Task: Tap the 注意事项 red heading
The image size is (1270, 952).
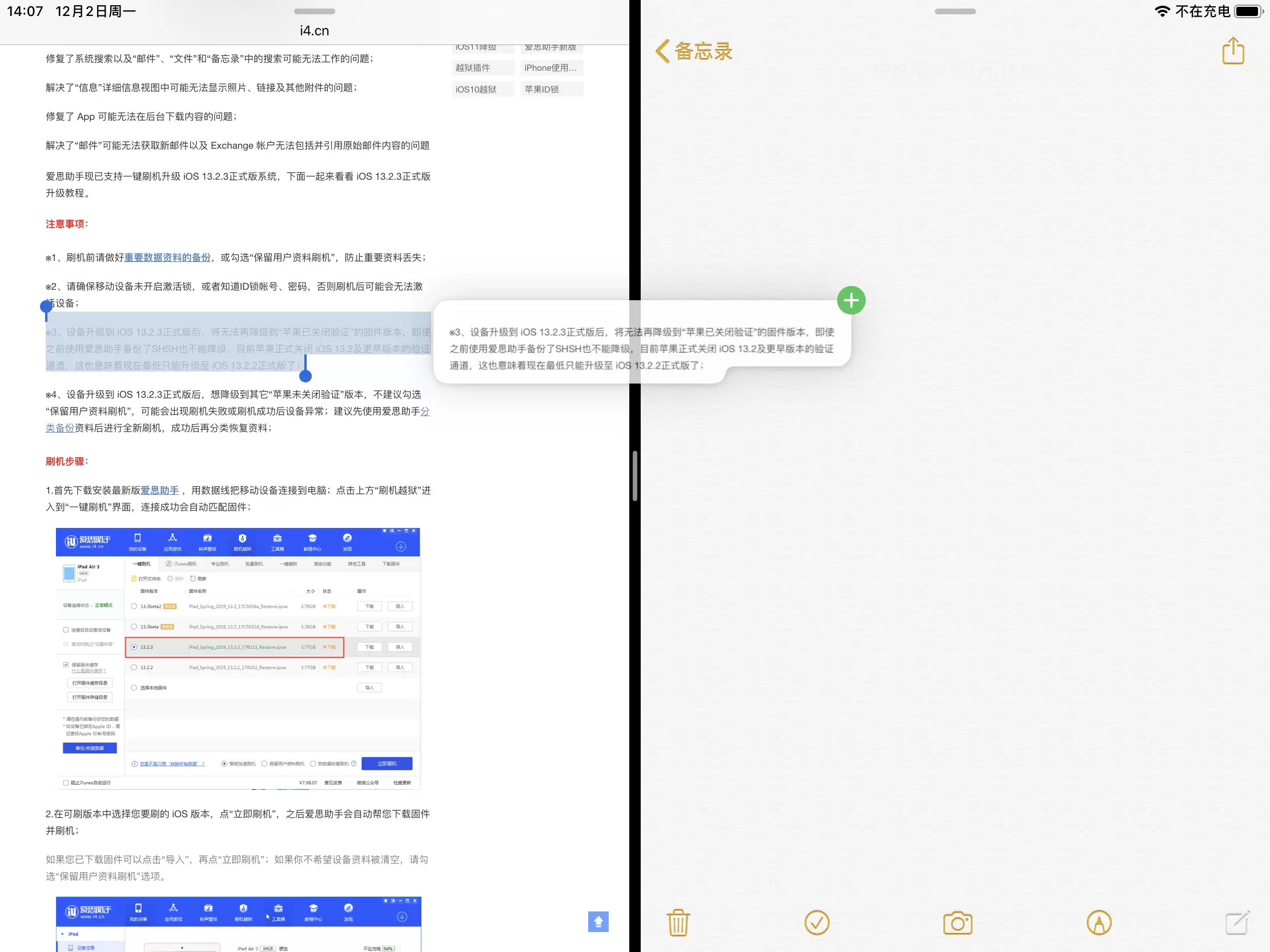Action: pos(67,224)
